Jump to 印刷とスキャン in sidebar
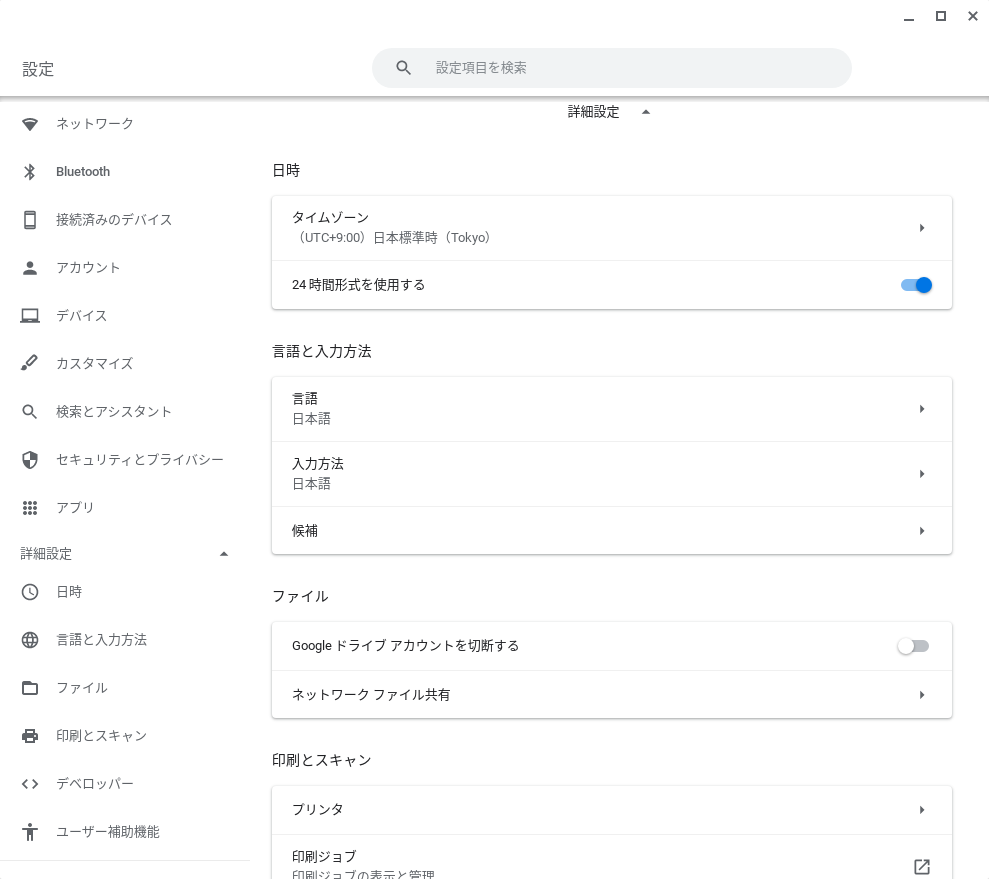989x879 pixels. pyautogui.click(x=101, y=736)
